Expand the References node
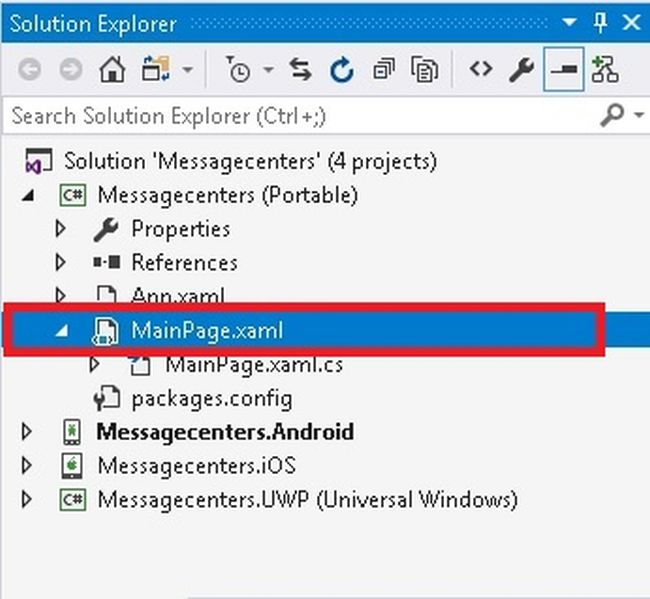Screen dimensions: 650x599 coord(61,263)
